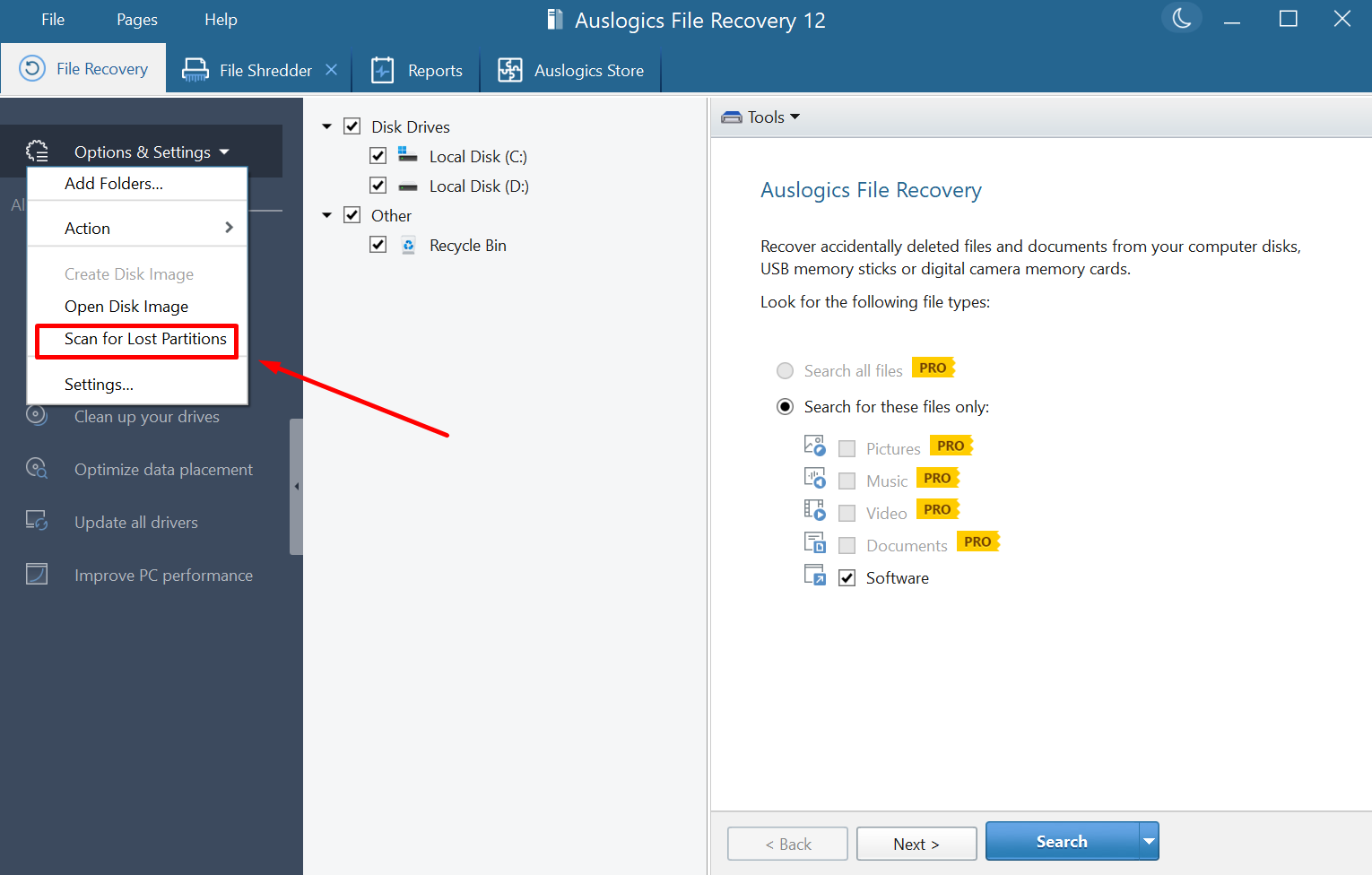The height and width of the screenshot is (875, 1372).
Task: Open the Pages menu
Action: click(137, 20)
